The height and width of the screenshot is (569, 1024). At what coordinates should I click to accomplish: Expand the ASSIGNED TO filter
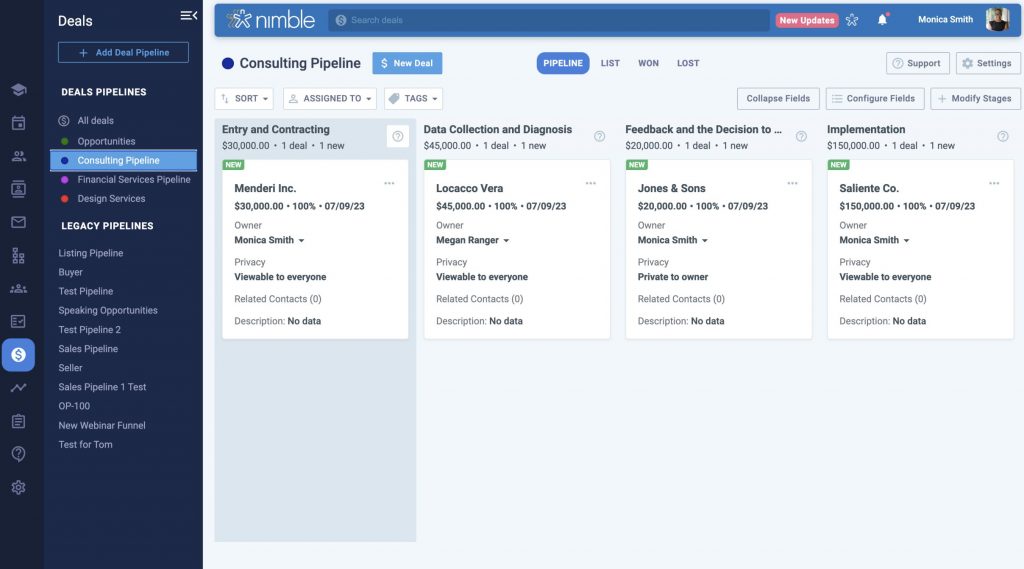click(x=330, y=99)
